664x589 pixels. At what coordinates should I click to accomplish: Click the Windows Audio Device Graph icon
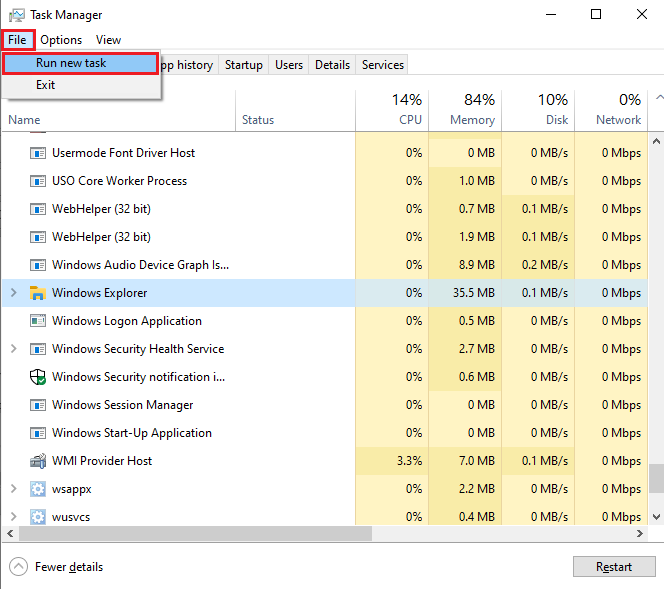pyautogui.click(x=38, y=265)
